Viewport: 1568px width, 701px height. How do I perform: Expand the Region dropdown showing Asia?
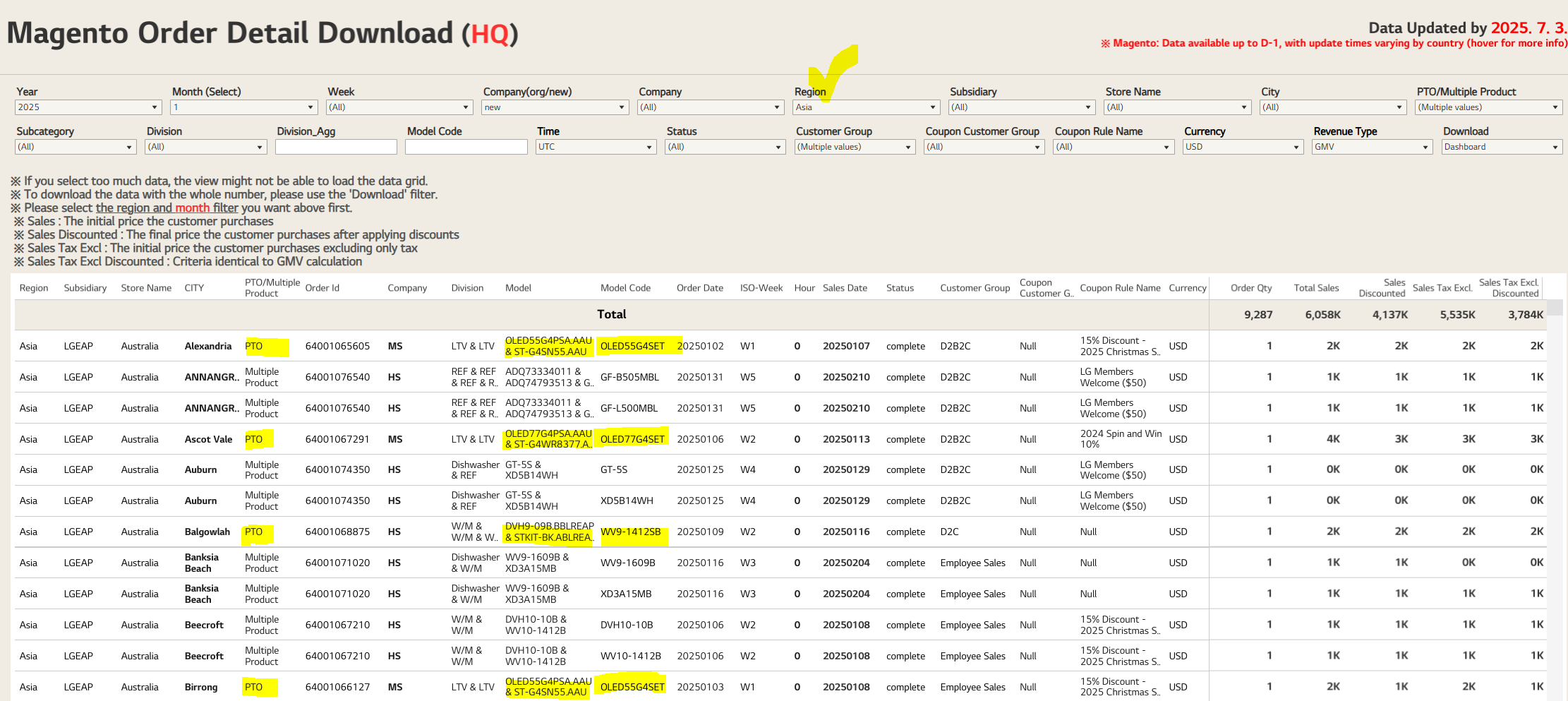tap(866, 107)
